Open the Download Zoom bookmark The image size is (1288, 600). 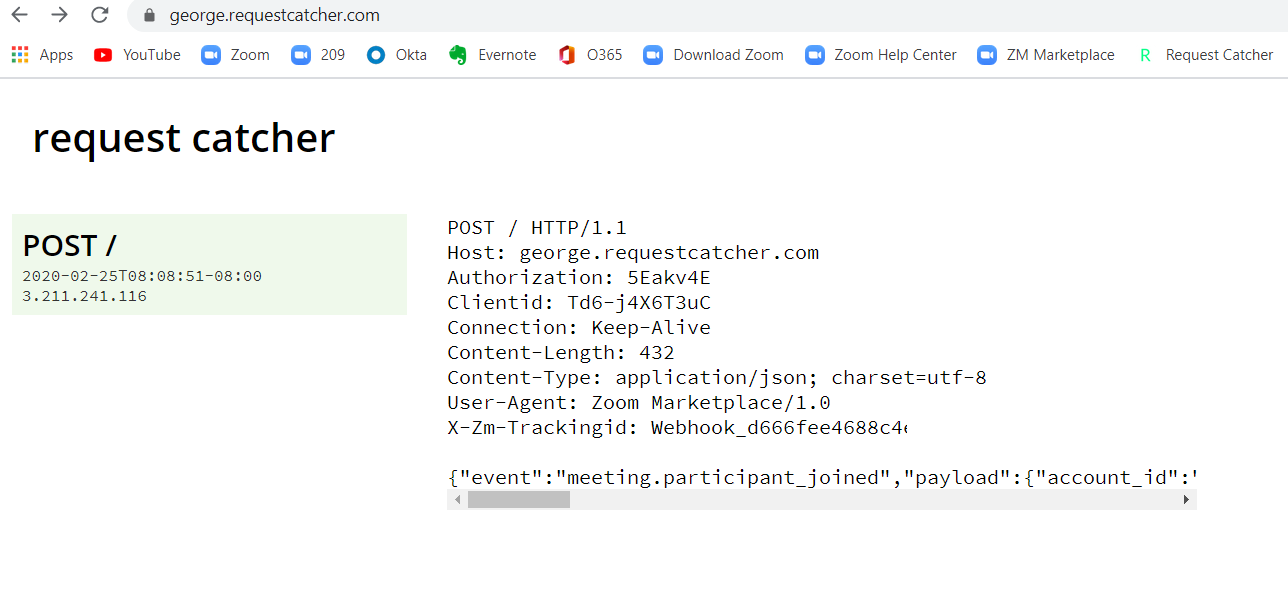pos(714,55)
